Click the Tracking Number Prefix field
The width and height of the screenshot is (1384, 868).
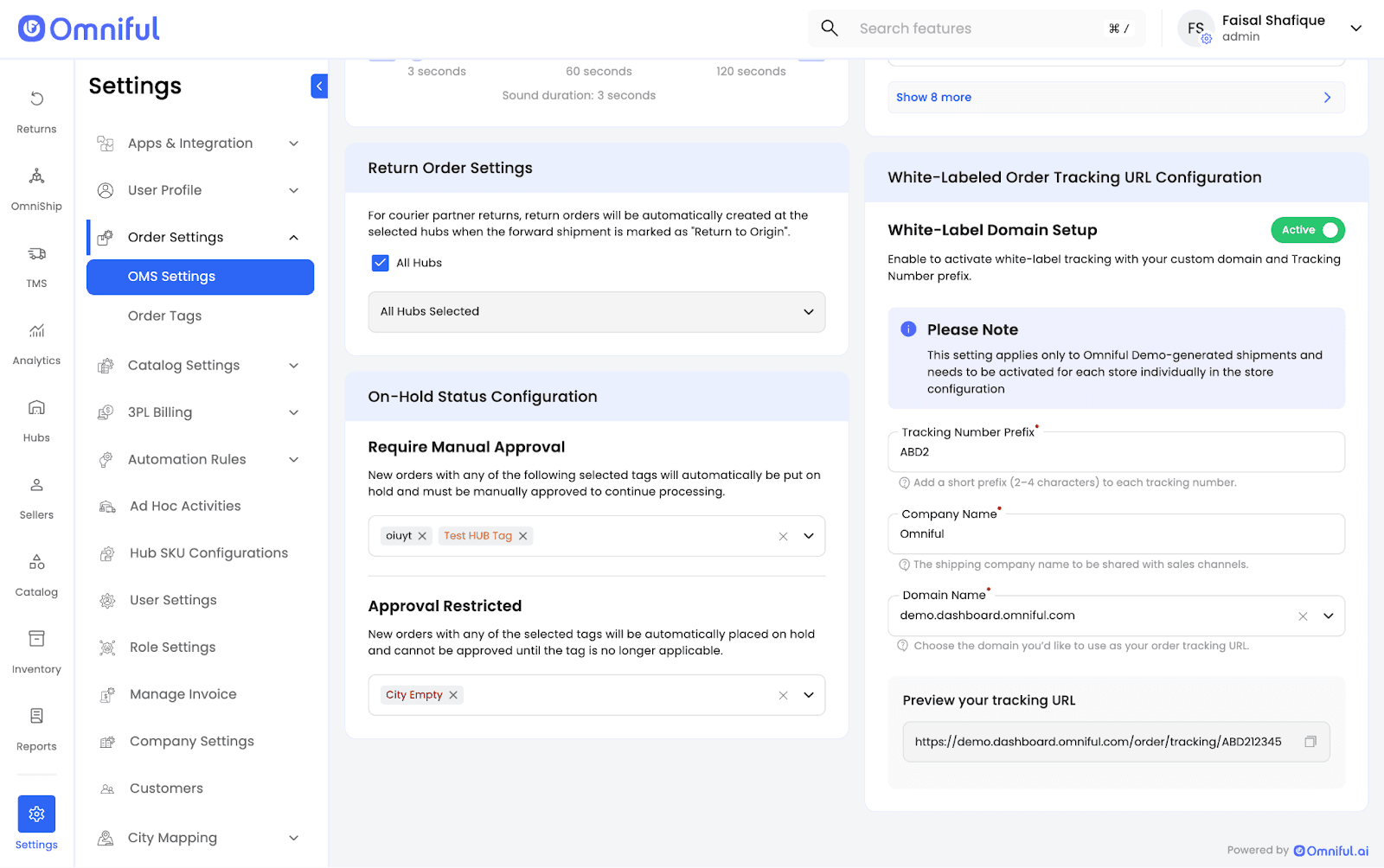pyautogui.click(x=1115, y=452)
